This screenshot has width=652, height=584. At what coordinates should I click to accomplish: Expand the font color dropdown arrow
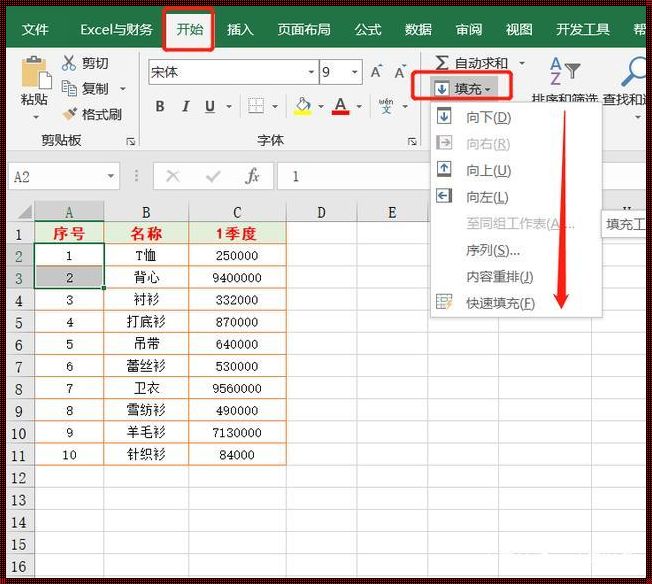pos(359,106)
